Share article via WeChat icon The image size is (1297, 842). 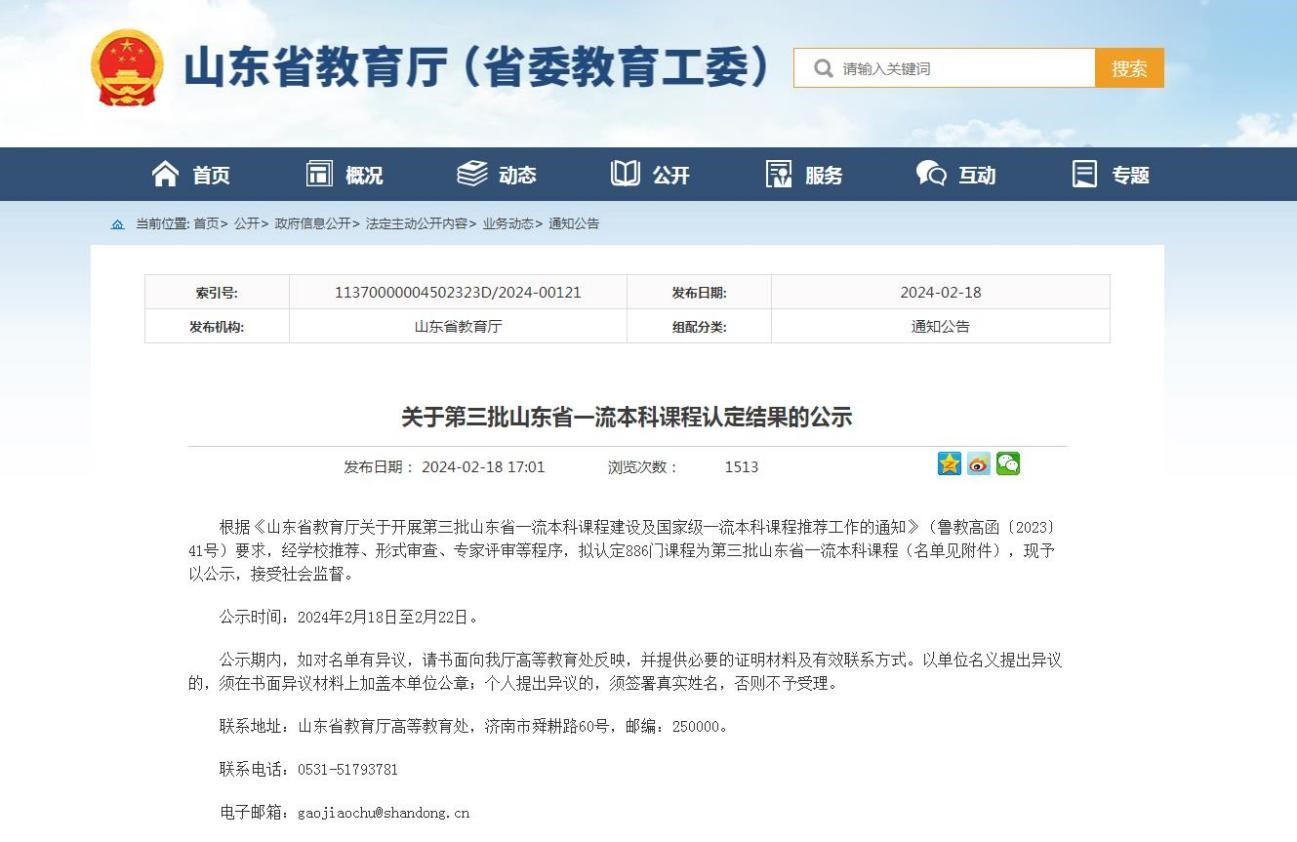pyautogui.click(x=1008, y=464)
